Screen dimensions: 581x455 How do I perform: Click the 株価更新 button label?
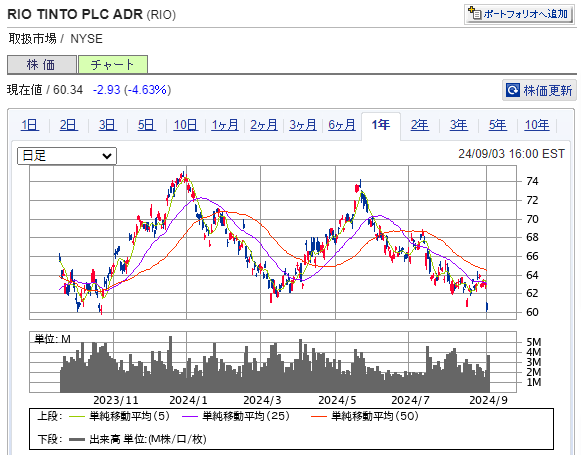[x=548, y=90]
